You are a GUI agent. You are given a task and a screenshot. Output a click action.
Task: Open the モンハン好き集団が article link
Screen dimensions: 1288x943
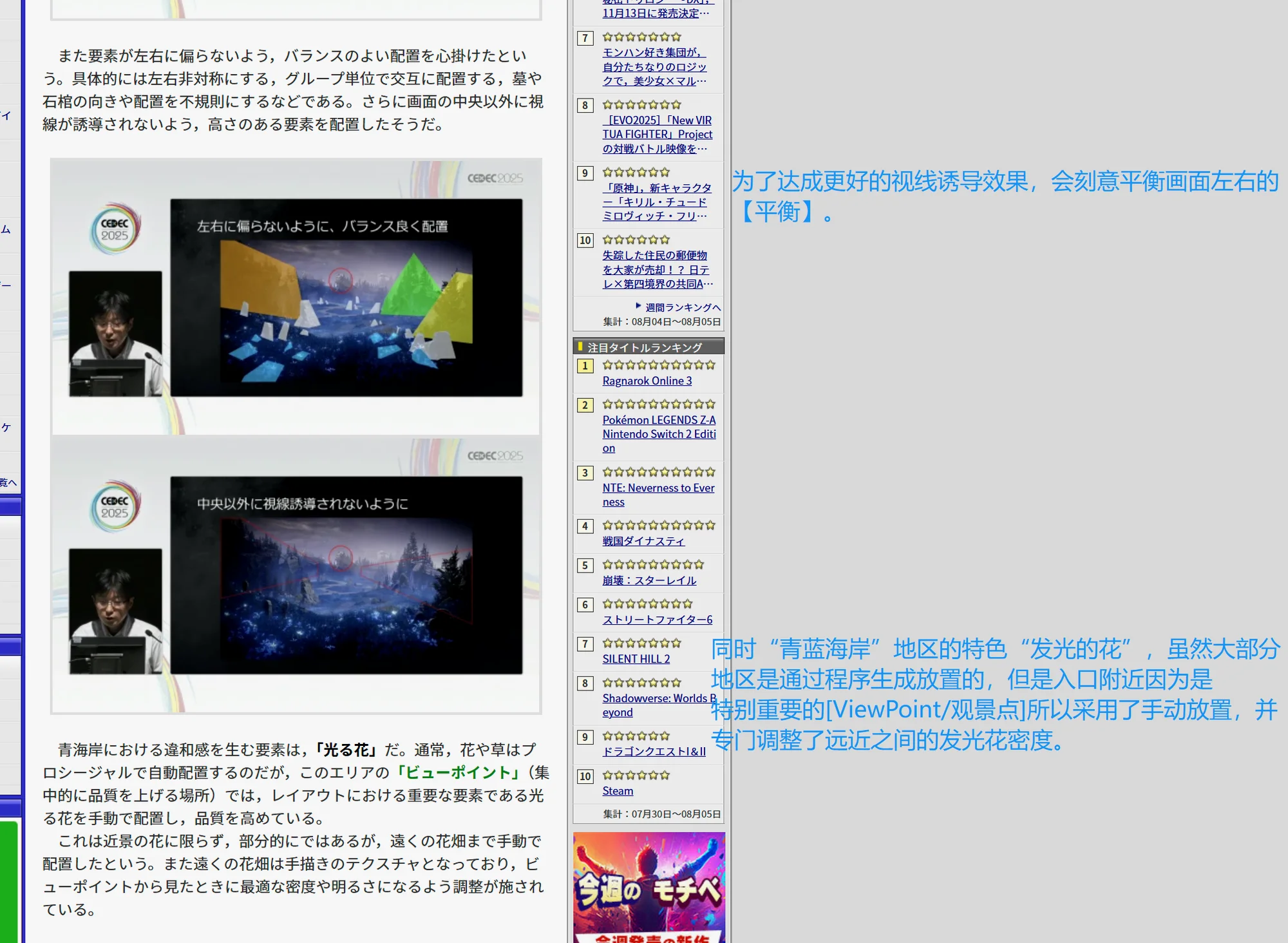pyautogui.click(x=654, y=66)
